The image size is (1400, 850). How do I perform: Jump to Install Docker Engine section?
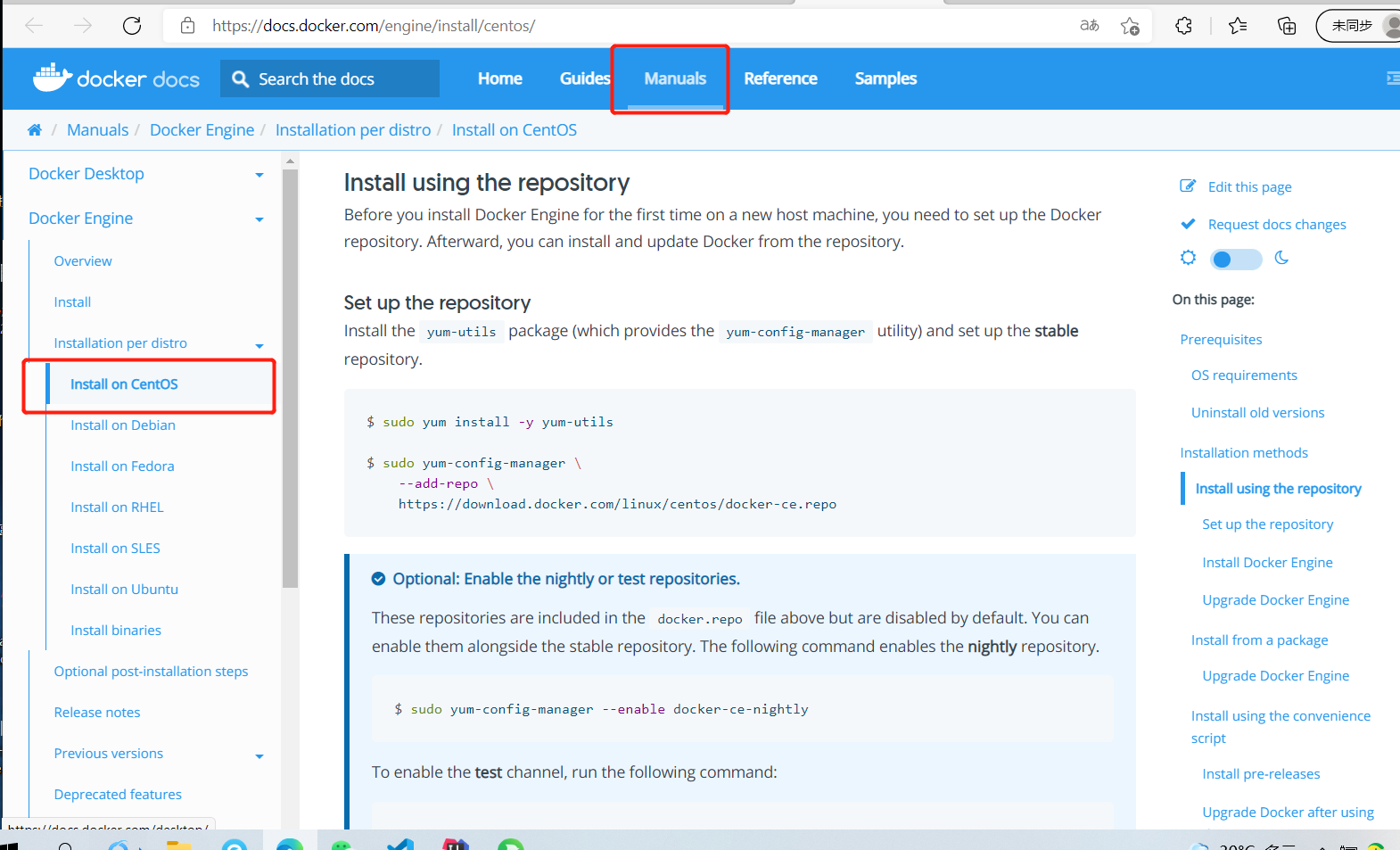pyautogui.click(x=1267, y=563)
